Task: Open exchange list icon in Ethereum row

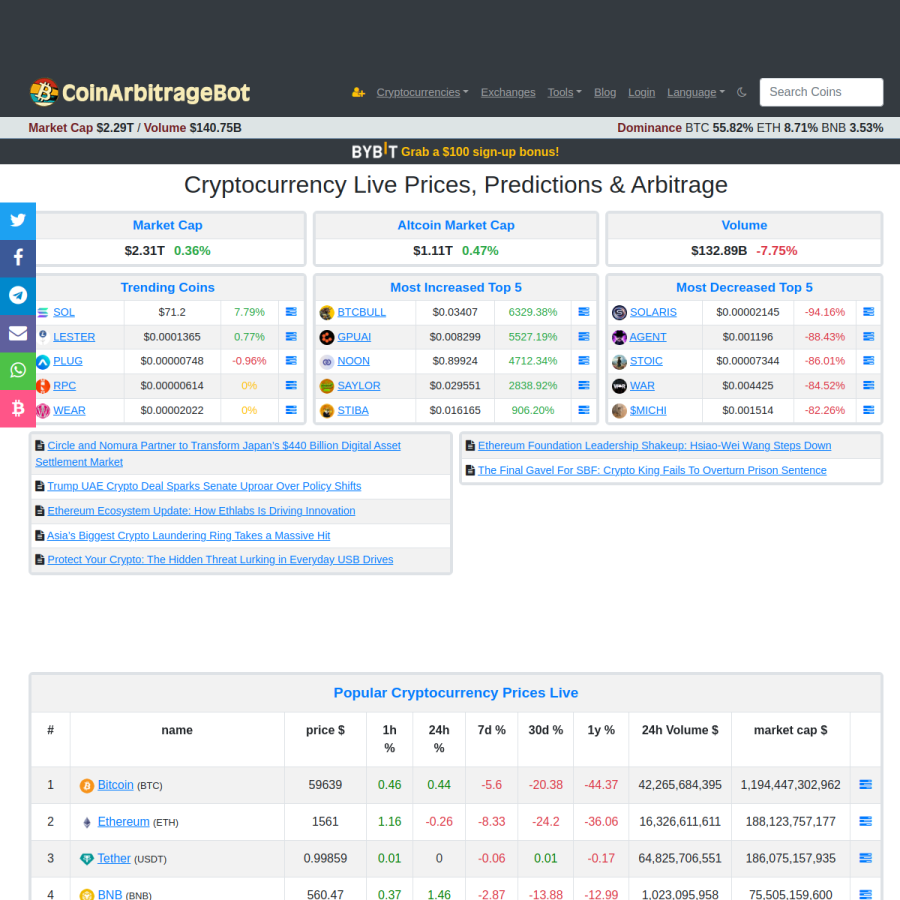Action: coord(866,821)
